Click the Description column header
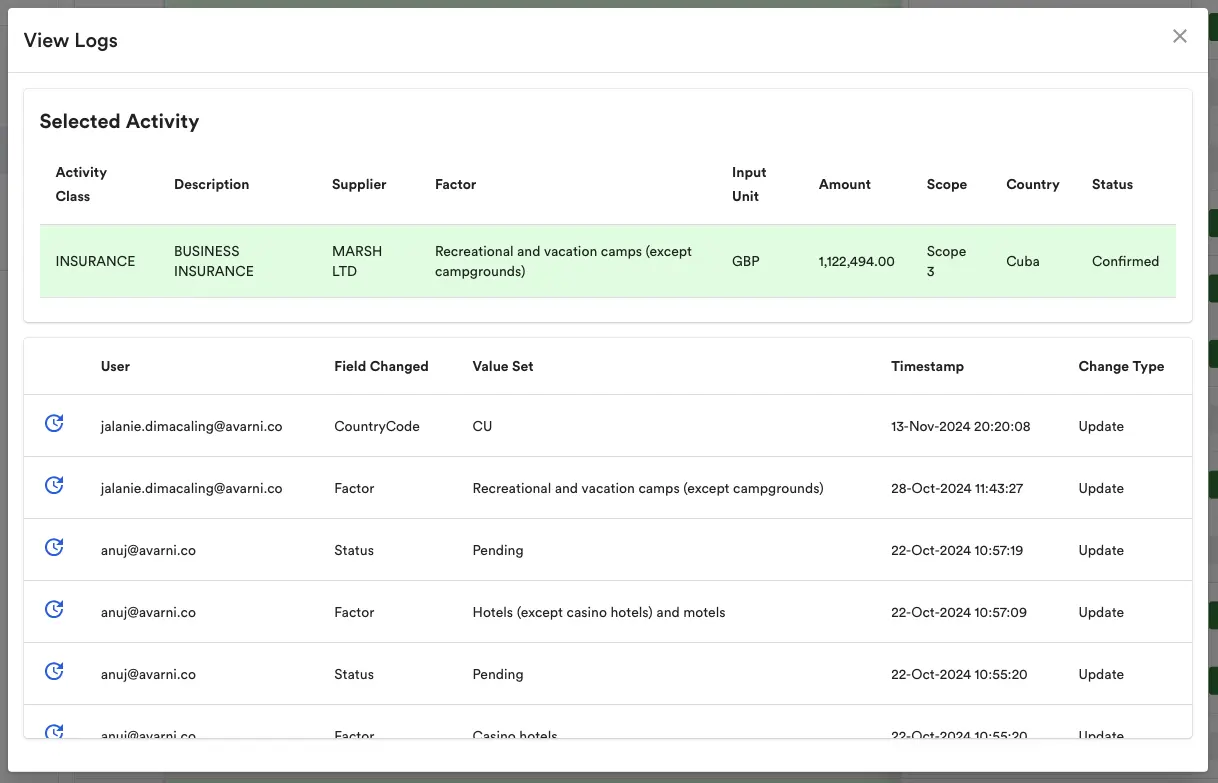The width and height of the screenshot is (1218, 783). [x=211, y=184]
